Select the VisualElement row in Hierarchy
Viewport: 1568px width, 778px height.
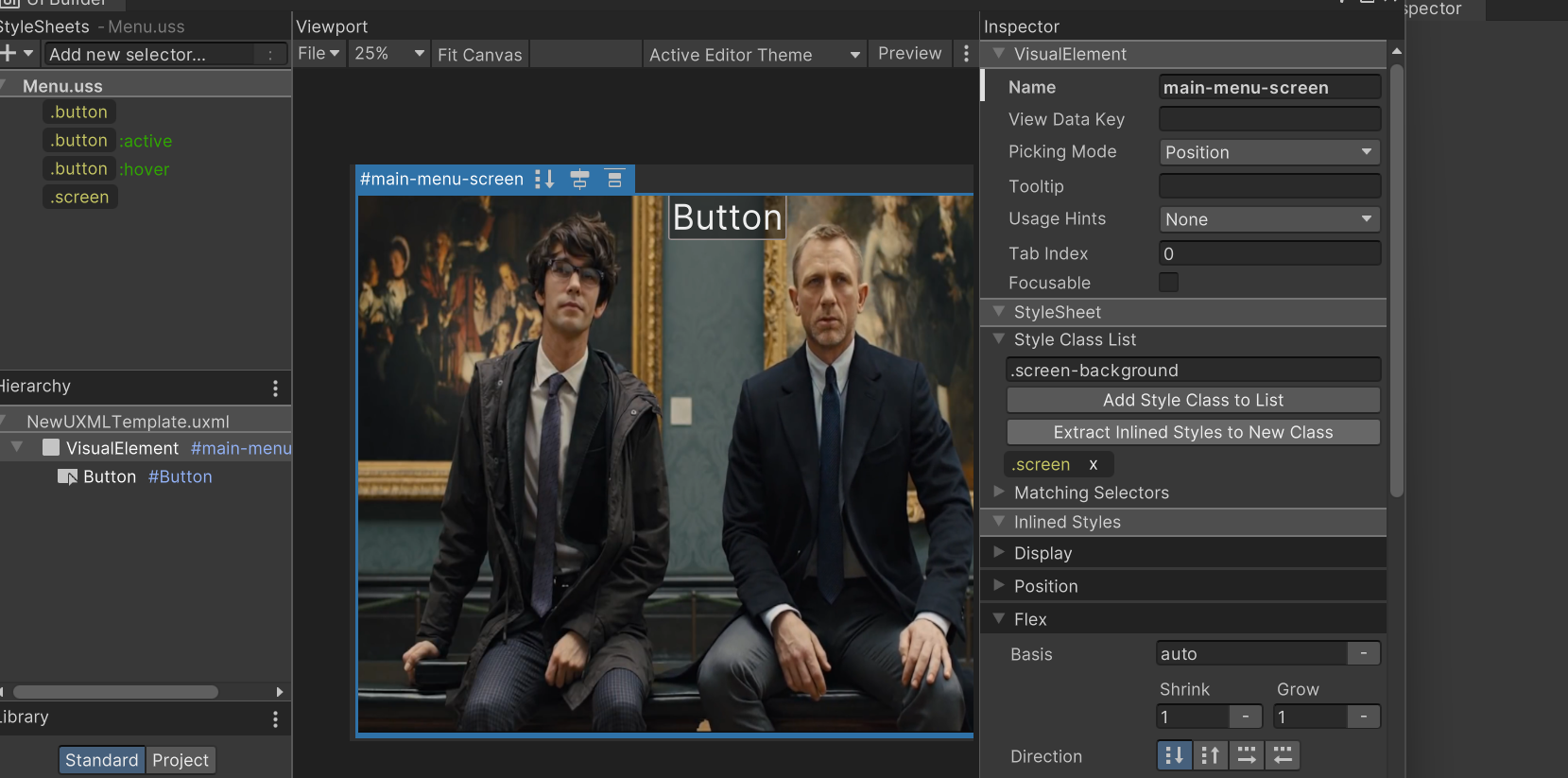146,448
